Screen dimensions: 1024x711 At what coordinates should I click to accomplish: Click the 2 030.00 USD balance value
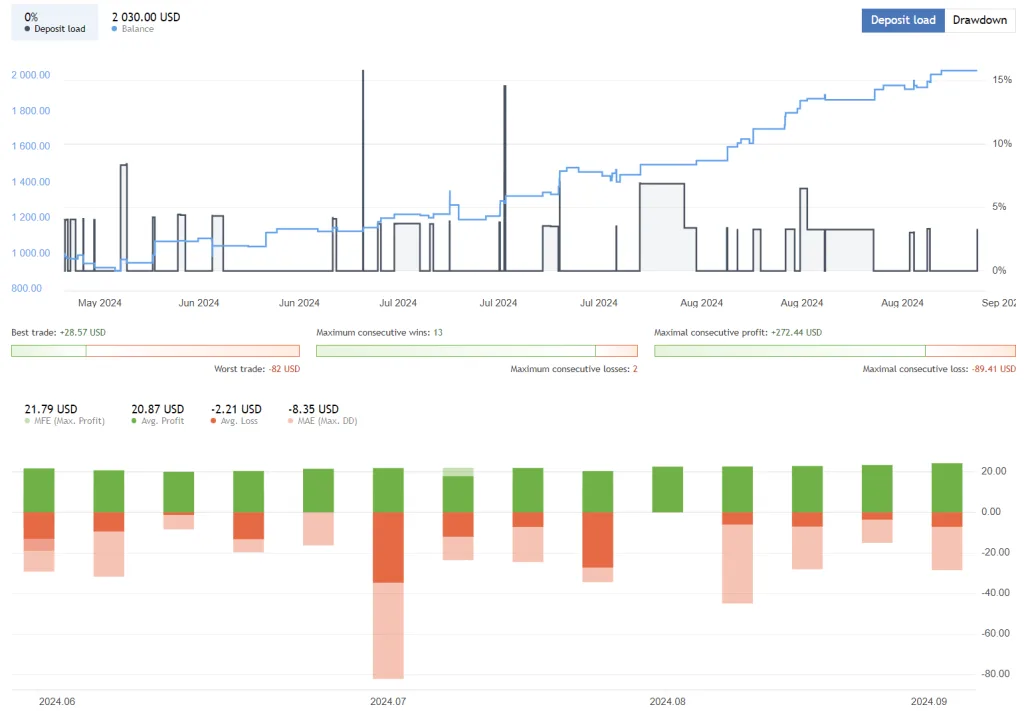(x=145, y=15)
